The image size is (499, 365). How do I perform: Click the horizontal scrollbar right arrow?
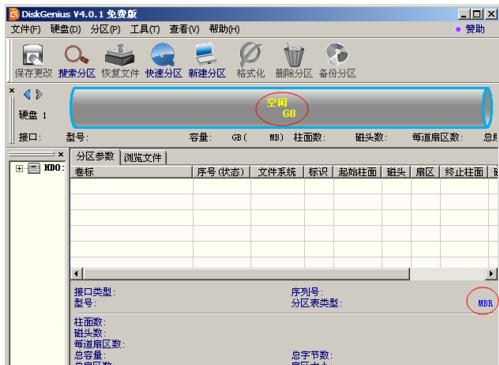pyautogui.click(x=491, y=274)
